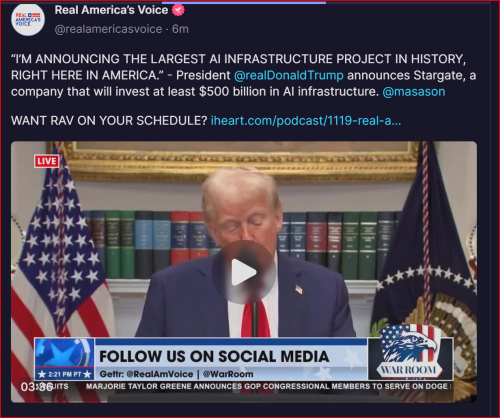This screenshot has height=418, width=500.
Task: Click the Marjorie Taylor Greene news ticker
Action: pyautogui.click(x=268, y=386)
